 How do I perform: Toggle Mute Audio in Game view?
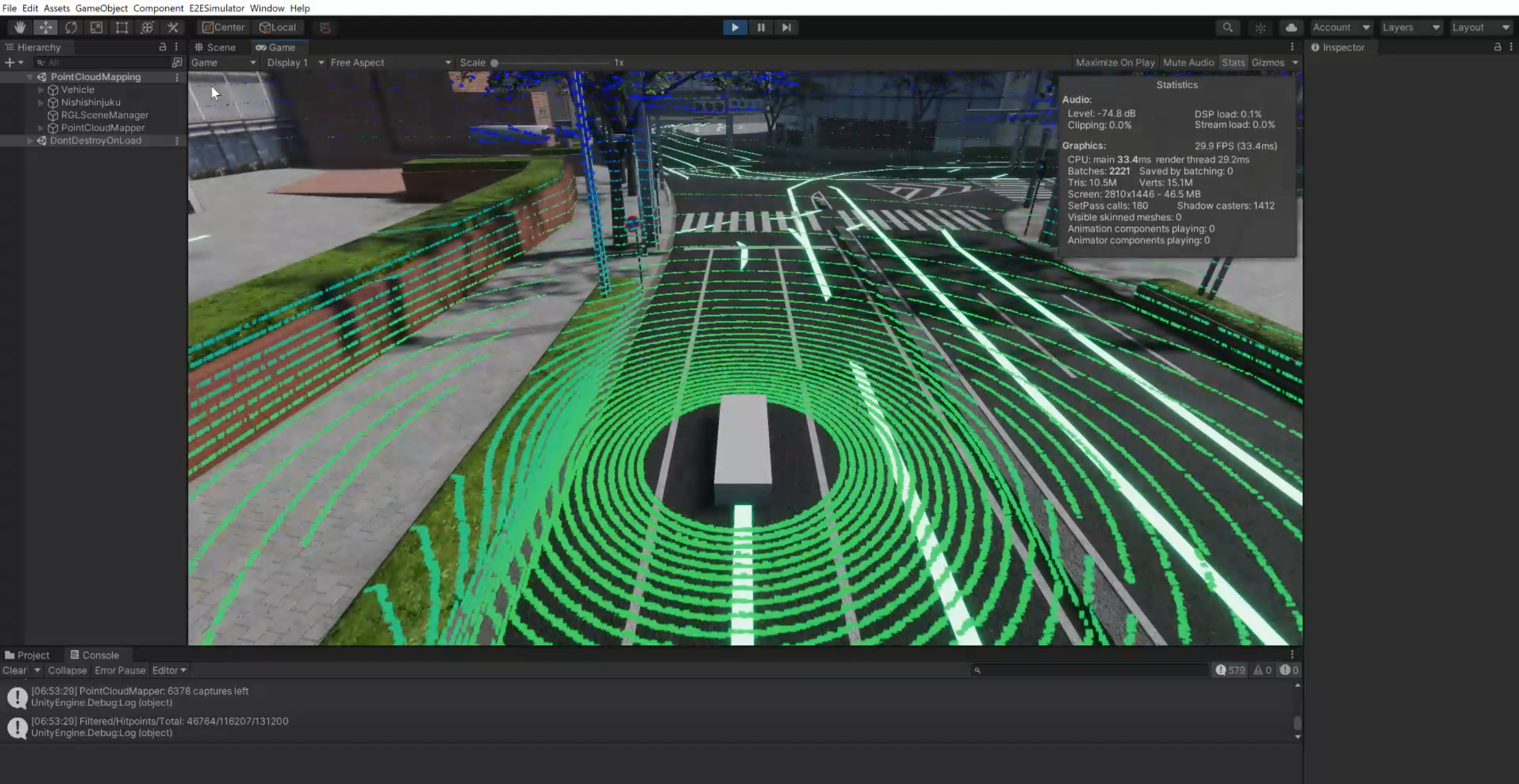click(1188, 63)
